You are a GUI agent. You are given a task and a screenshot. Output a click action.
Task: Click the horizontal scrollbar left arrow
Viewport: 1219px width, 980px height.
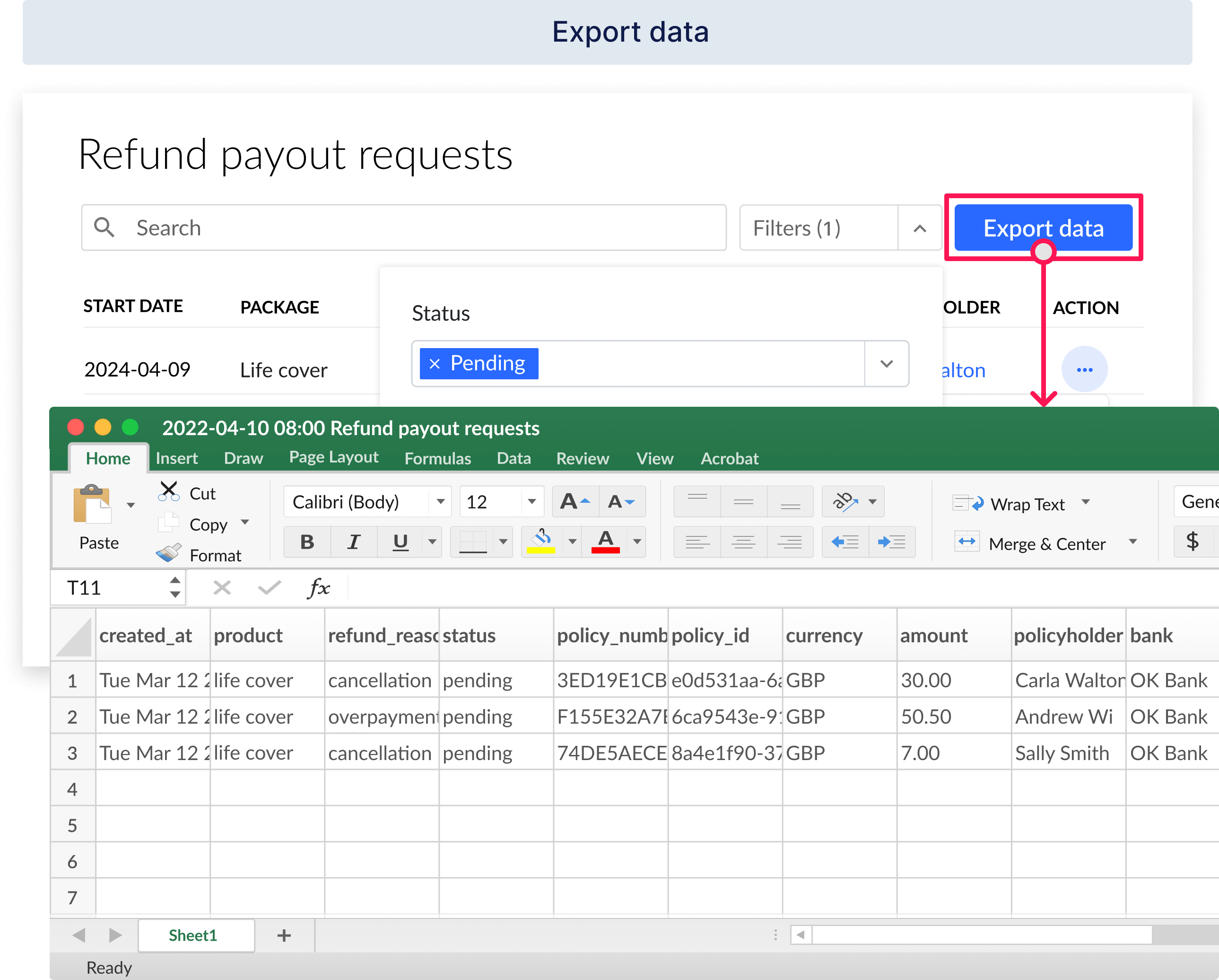[x=801, y=935]
